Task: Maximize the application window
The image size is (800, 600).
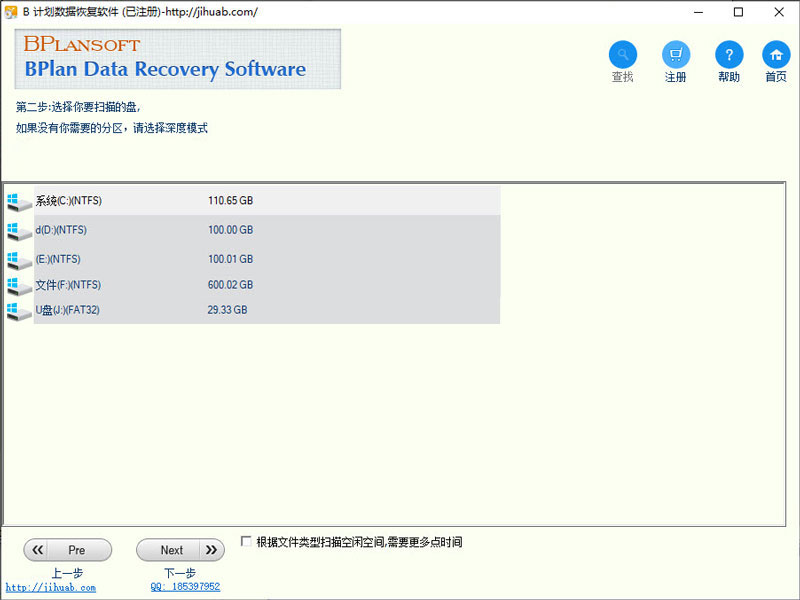Action: point(738,12)
